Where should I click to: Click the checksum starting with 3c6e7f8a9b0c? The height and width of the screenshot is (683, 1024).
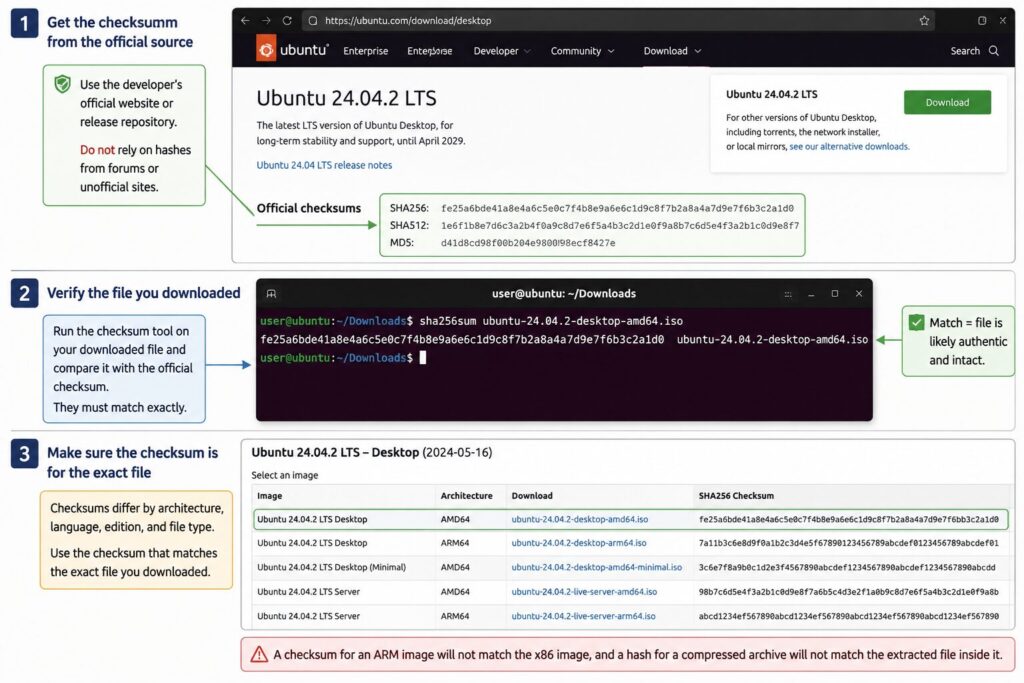pos(847,567)
